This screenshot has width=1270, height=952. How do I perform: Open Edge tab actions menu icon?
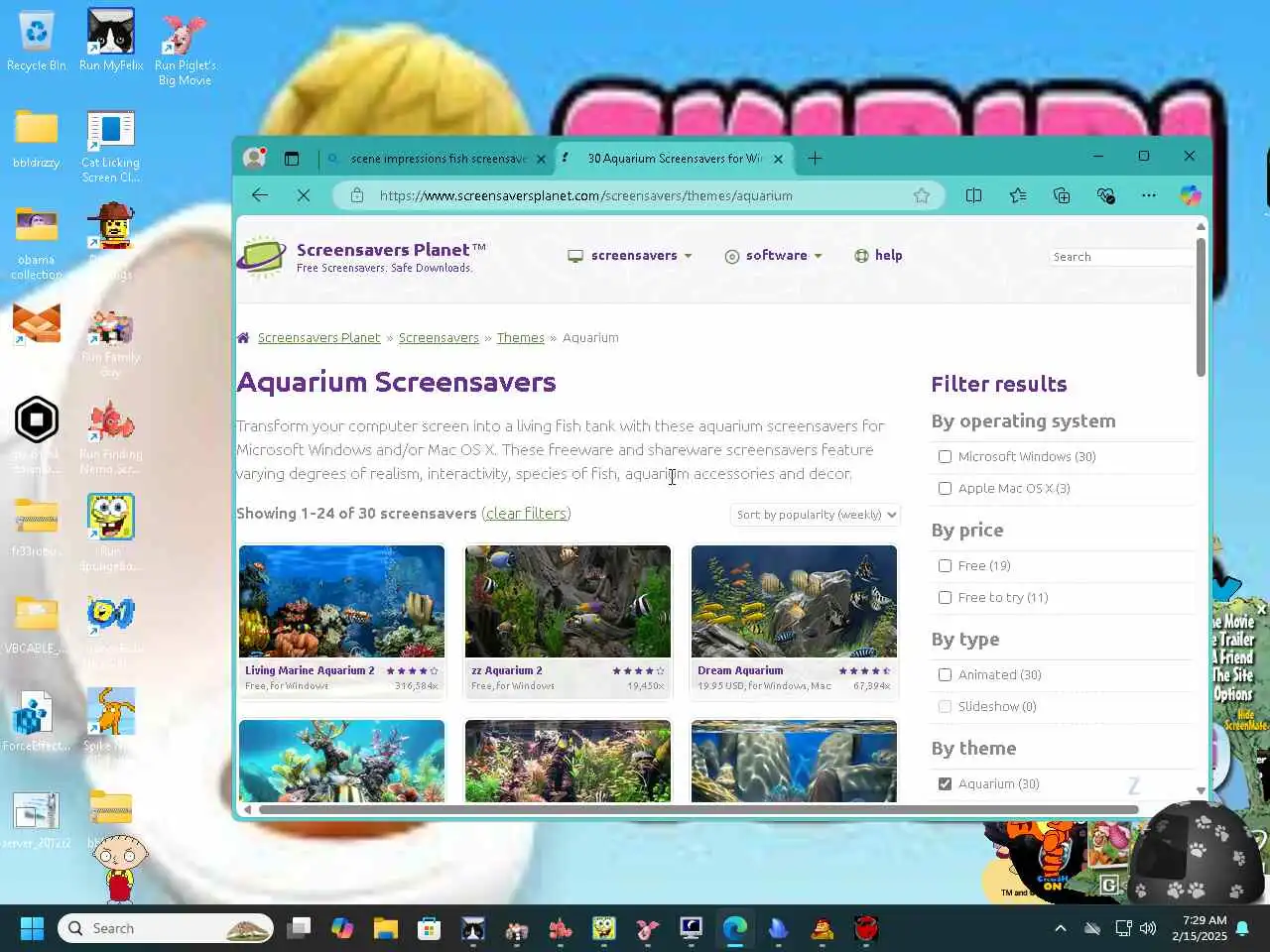point(292,158)
